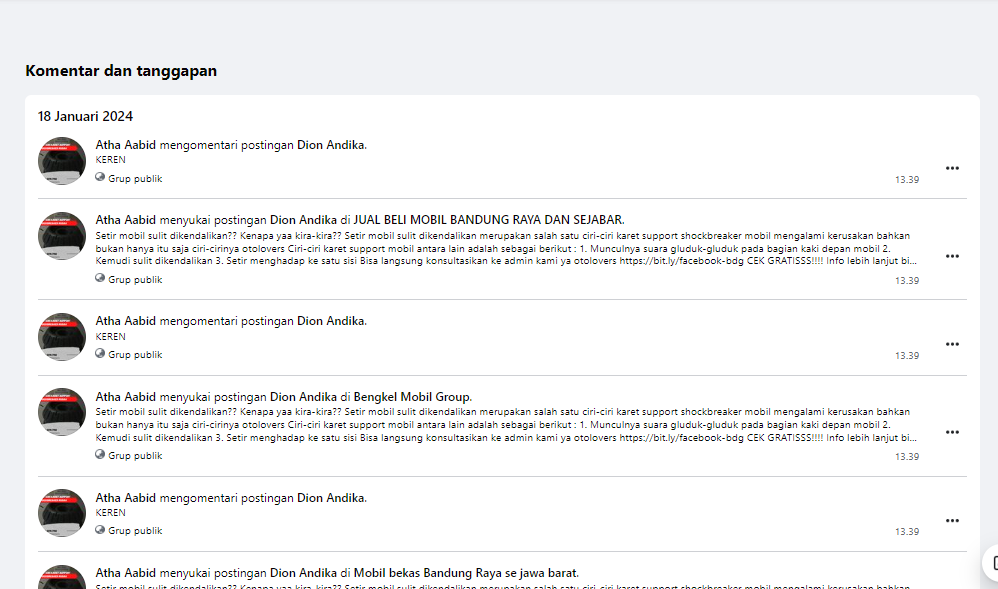Click Atha Aabid name in the topmost entry
Viewport: 998px width, 589px height.
126,145
